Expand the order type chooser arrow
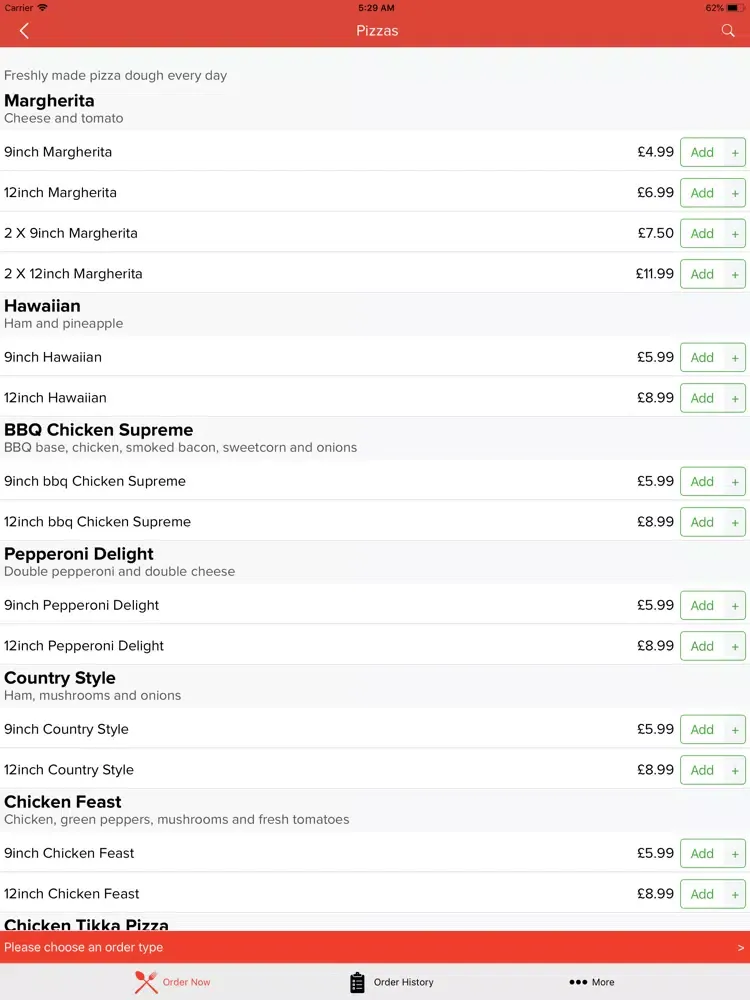This screenshot has height=1000, width=750. [x=740, y=948]
